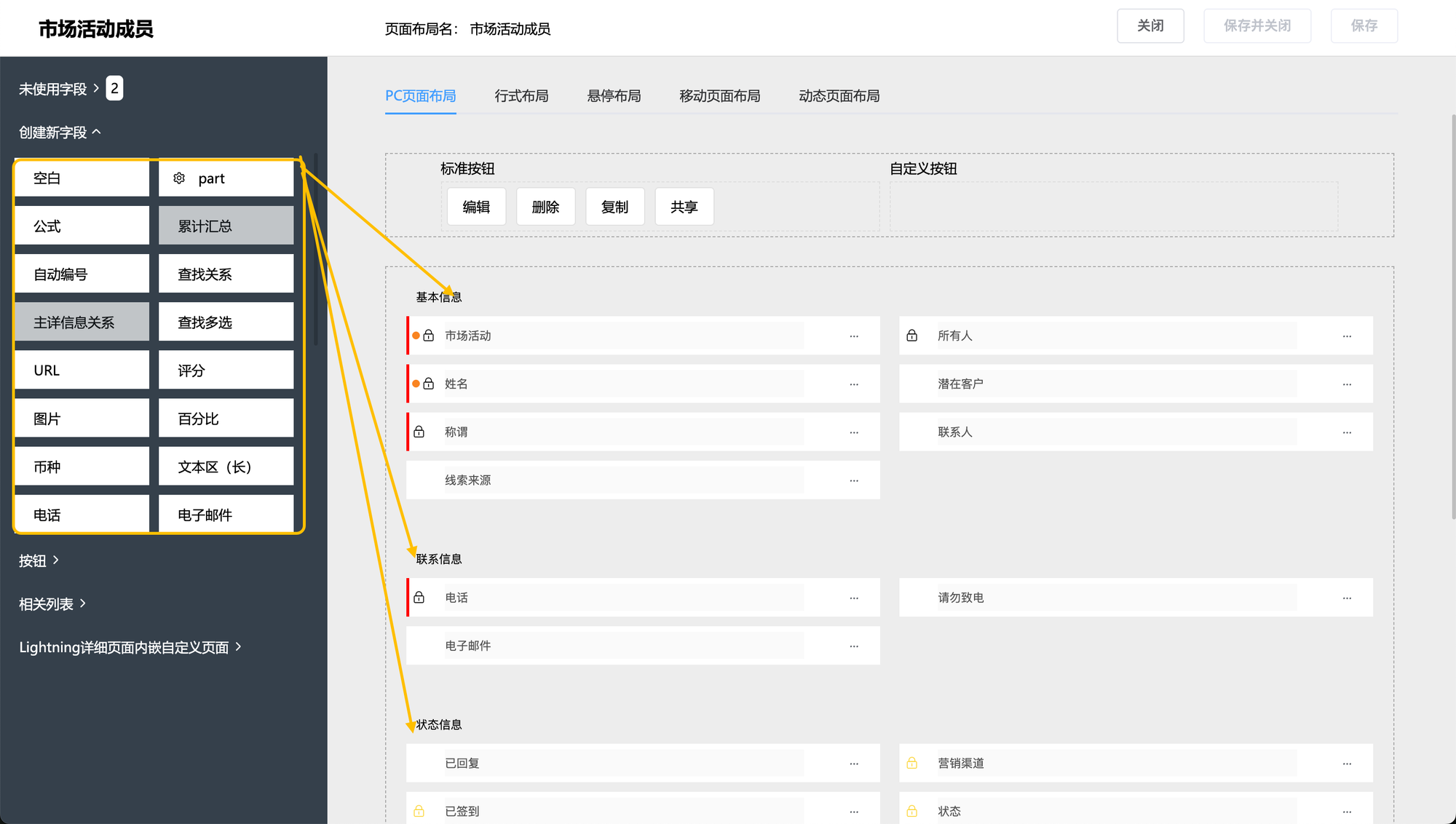Open ellipsis menu for 请勿致电 field
Viewport: 1456px width, 824px height.
point(1347,598)
